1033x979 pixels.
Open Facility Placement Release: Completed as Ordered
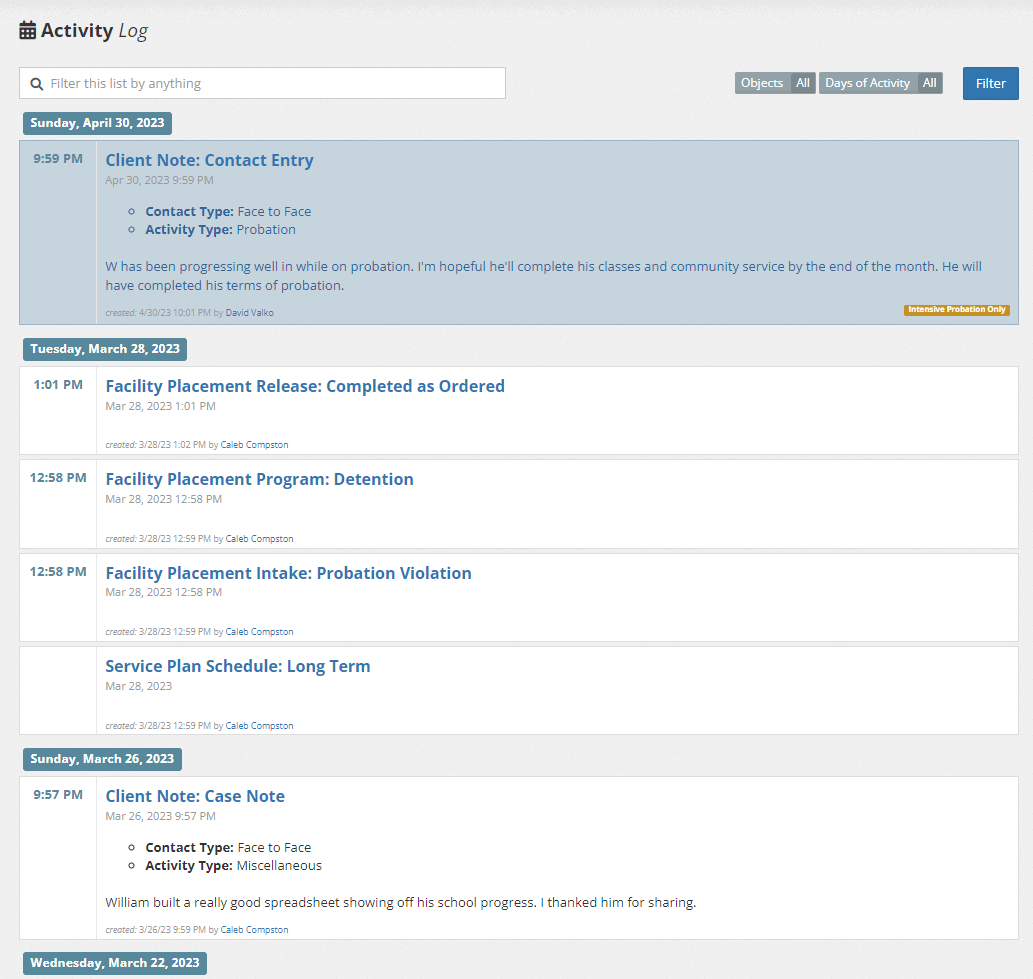click(x=305, y=385)
